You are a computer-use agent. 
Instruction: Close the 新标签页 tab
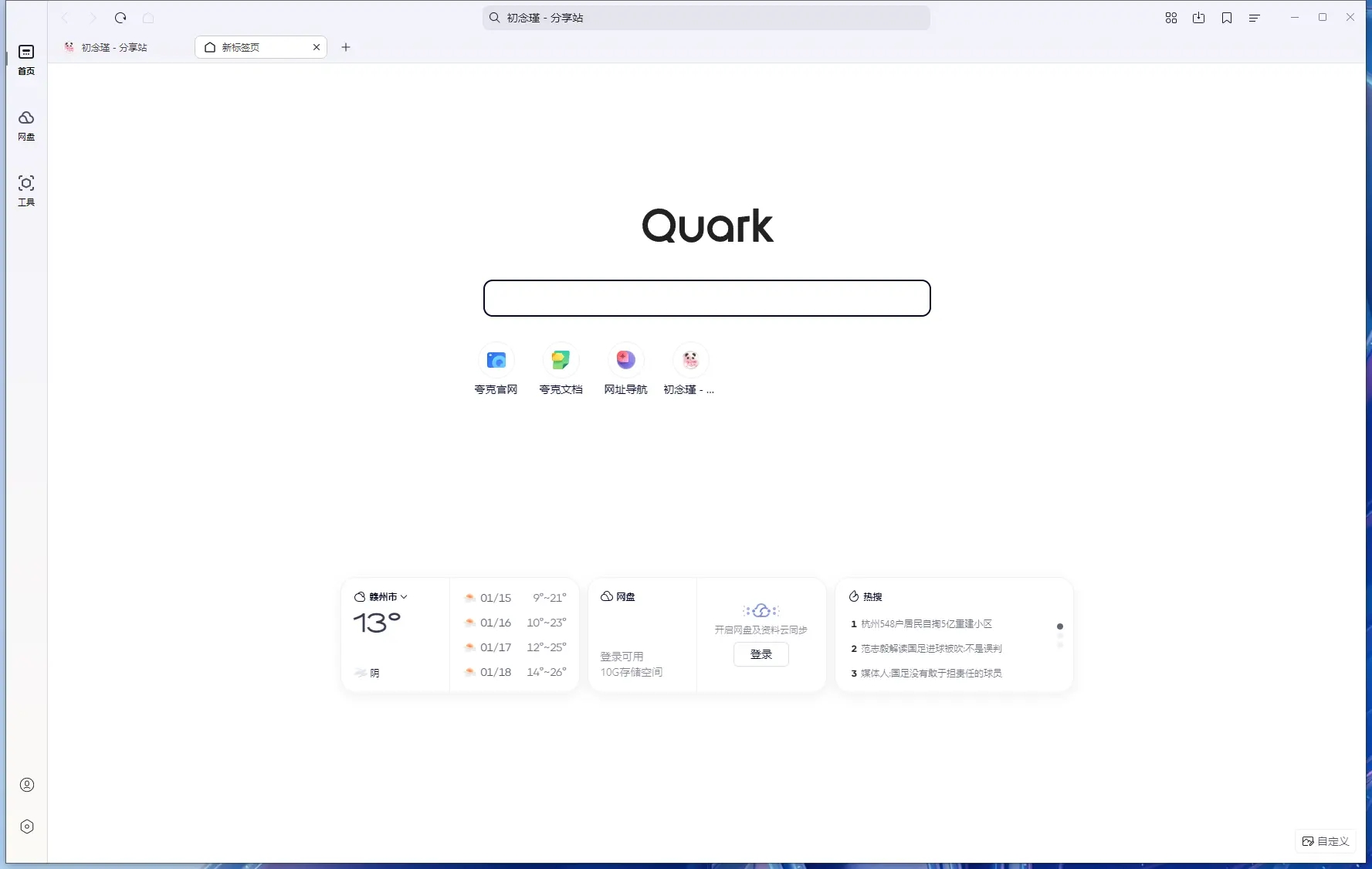(317, 47)
